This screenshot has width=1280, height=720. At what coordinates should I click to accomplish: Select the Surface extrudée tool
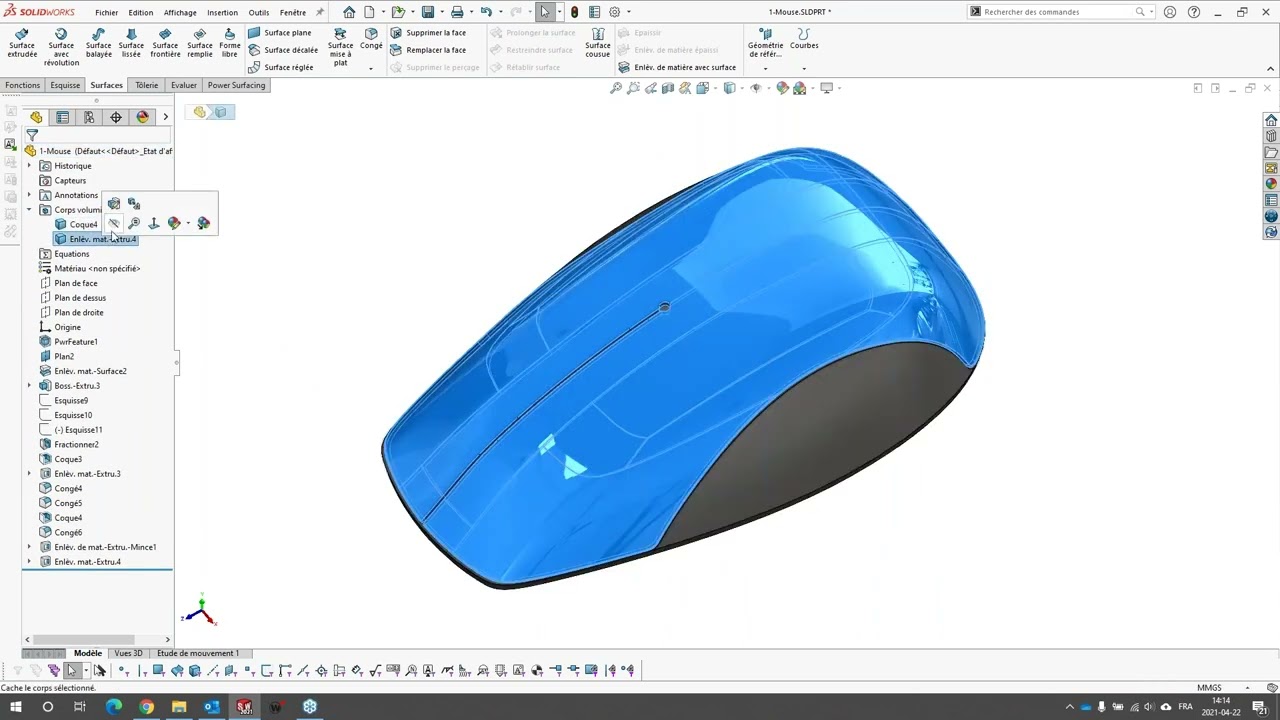[x=22, y=43]
